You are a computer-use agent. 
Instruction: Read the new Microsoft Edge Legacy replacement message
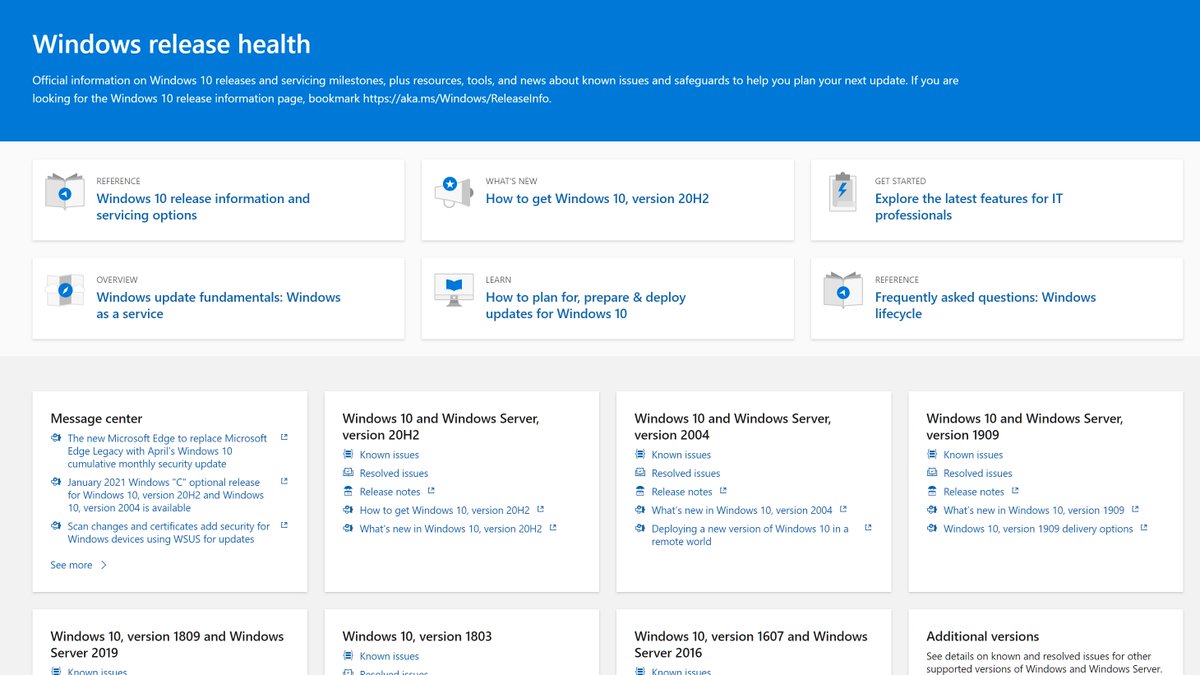click(x=167, y=451)
